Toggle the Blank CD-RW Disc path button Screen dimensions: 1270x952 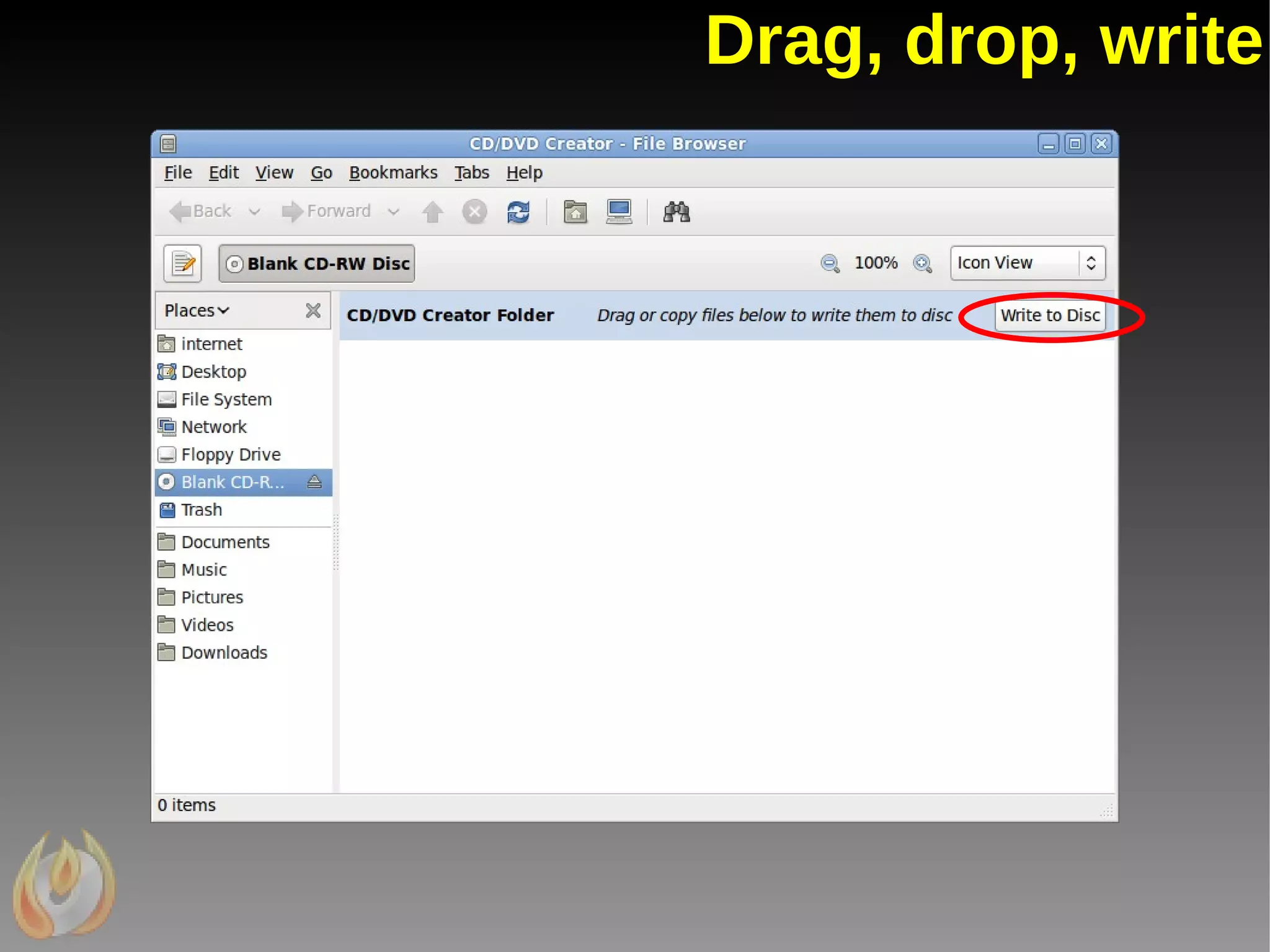(x=317, y=264)
